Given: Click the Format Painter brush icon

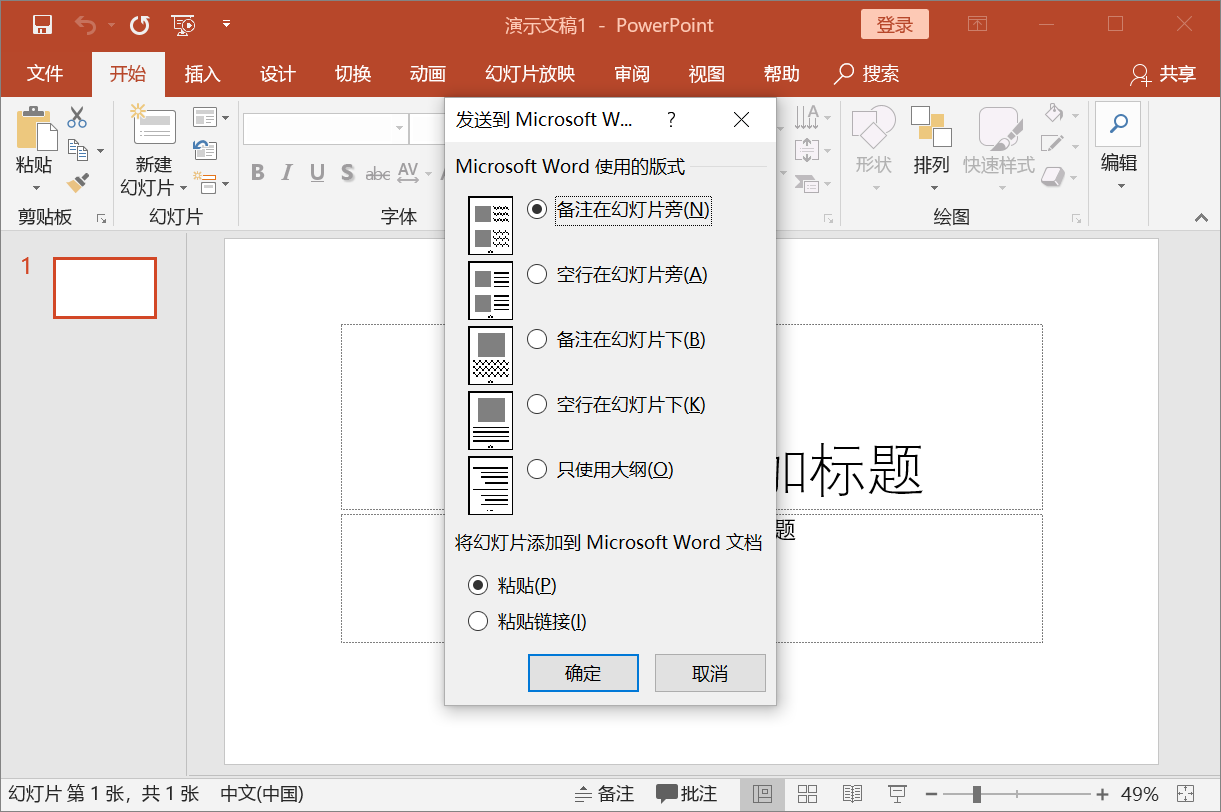Looking at the screenshot, I should click(77, 183).
